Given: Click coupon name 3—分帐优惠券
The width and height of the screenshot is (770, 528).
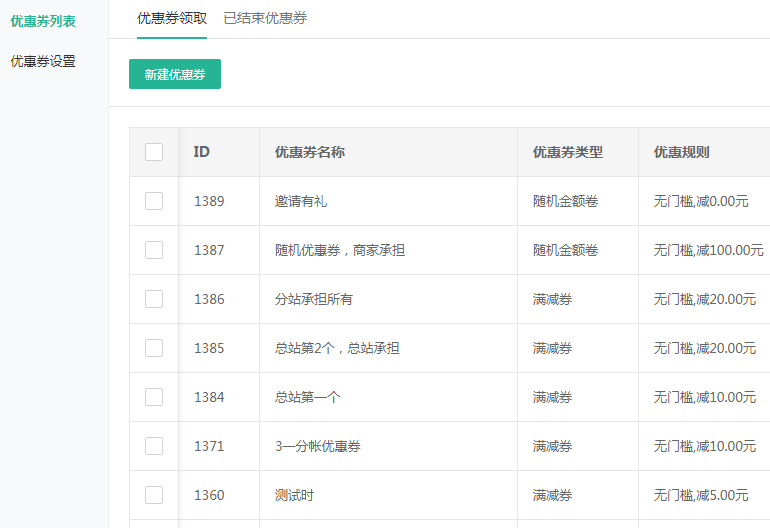Looking at the screenshot, I should click(x=318, y=446).
